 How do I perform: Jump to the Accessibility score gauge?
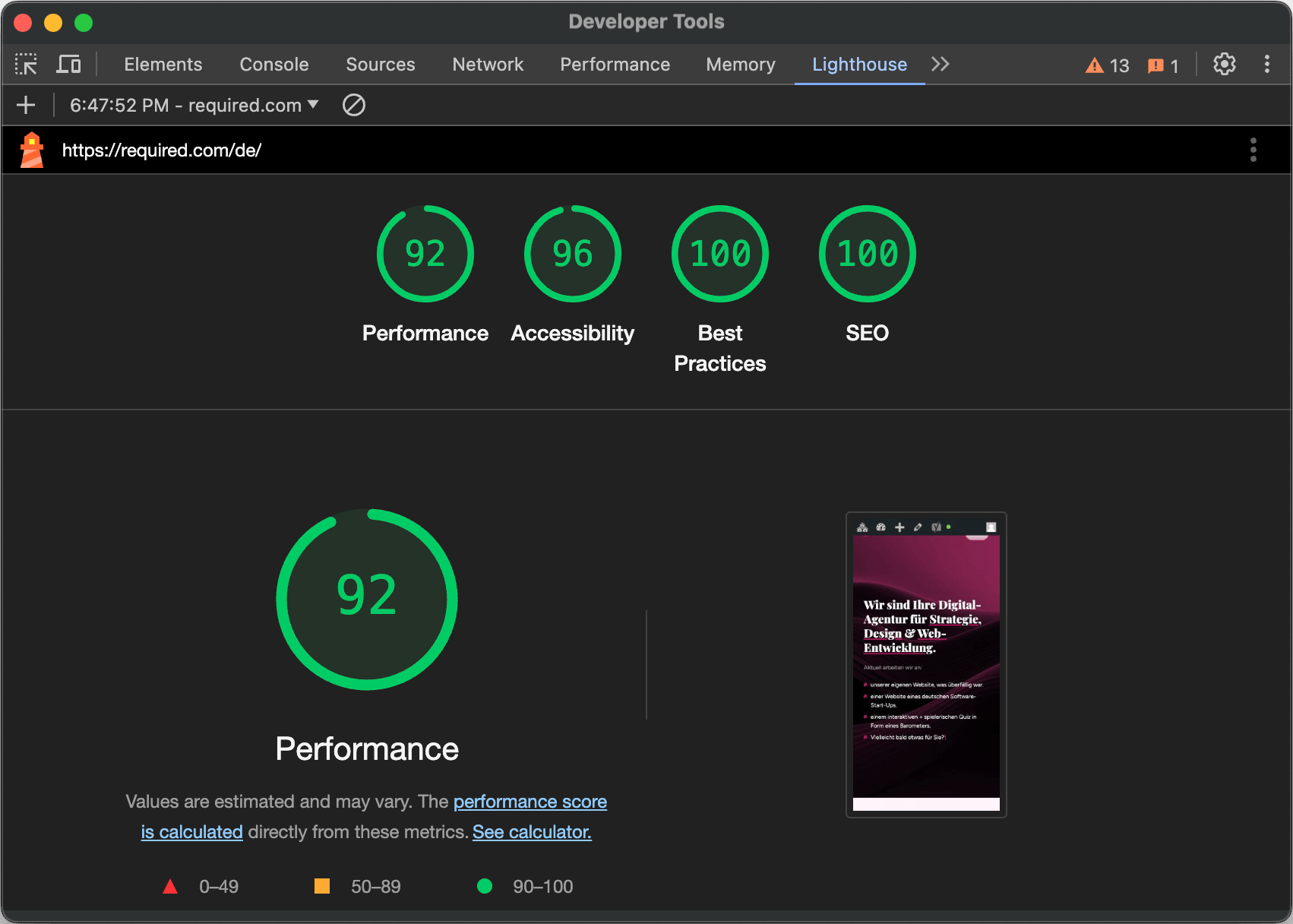pyautogui.click(x=572, y=254)
